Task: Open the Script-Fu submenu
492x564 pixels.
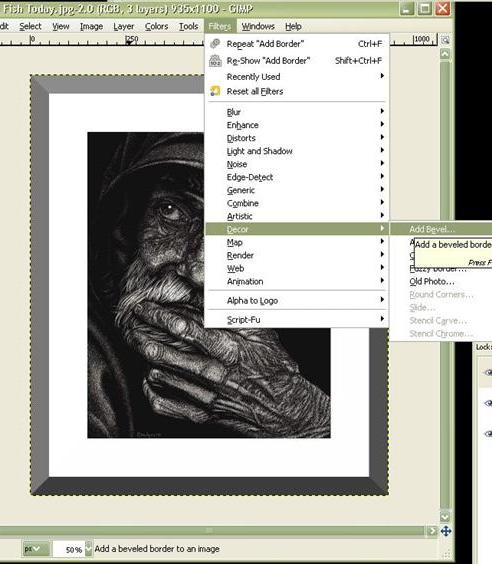Action: point(297,319)
